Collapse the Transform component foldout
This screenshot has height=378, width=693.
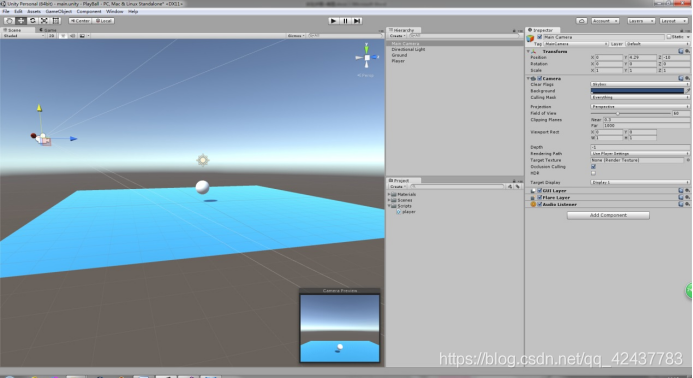tap(529, 51)
